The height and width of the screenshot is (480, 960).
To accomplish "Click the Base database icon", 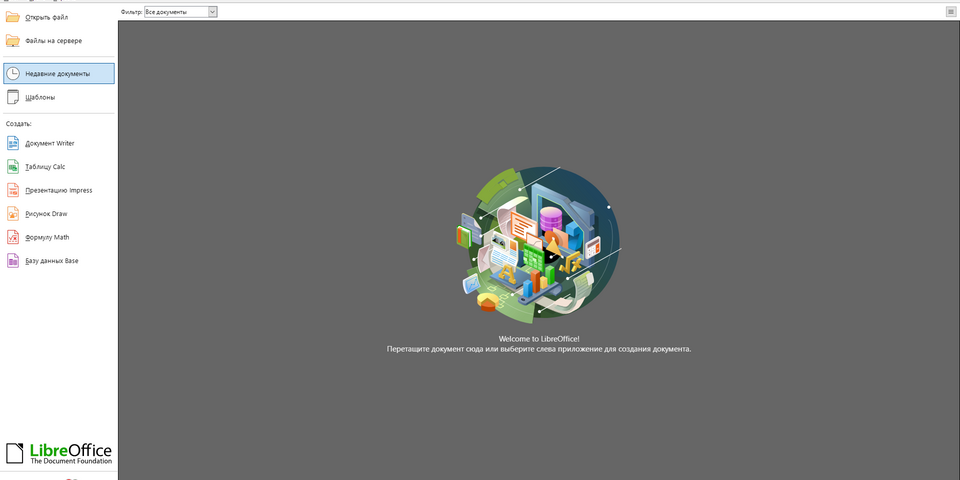I will [x=13, y=260].
